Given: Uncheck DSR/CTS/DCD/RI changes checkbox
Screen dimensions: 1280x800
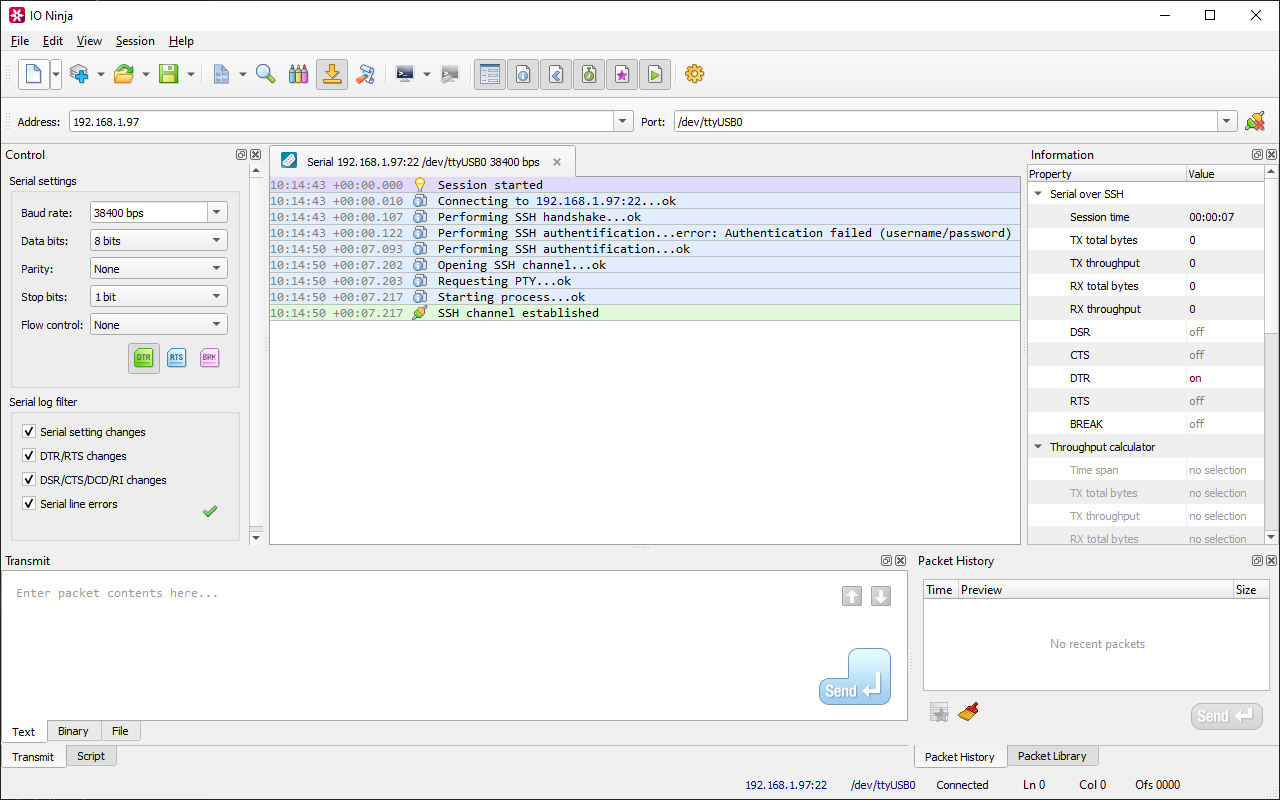Looking at the screenshot, I should click(29, 480).
